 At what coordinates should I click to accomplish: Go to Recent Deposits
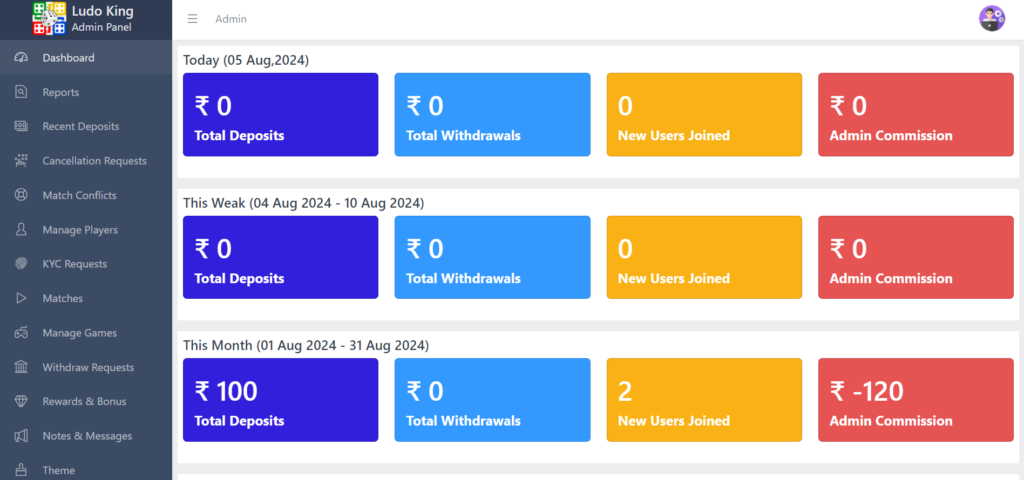86,126
